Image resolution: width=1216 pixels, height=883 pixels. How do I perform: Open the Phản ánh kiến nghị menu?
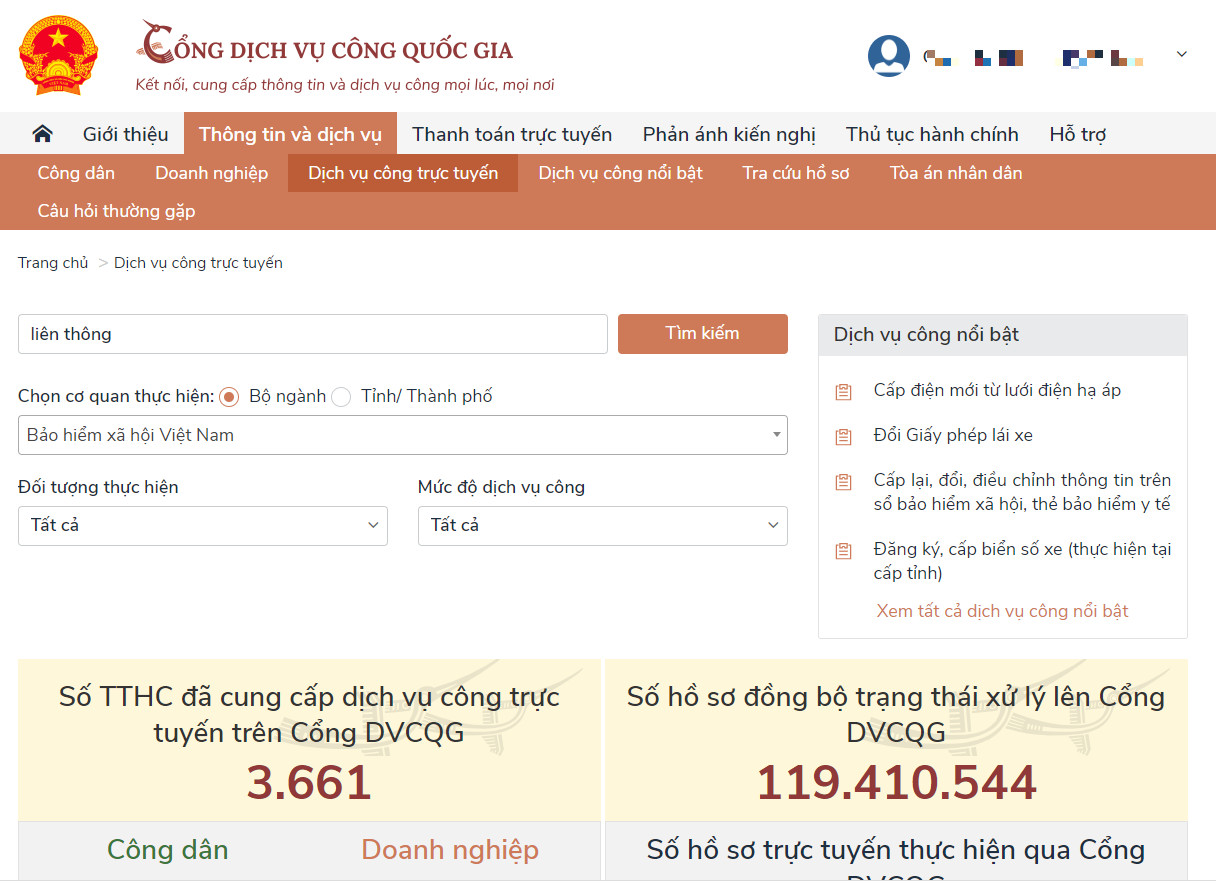729,134
